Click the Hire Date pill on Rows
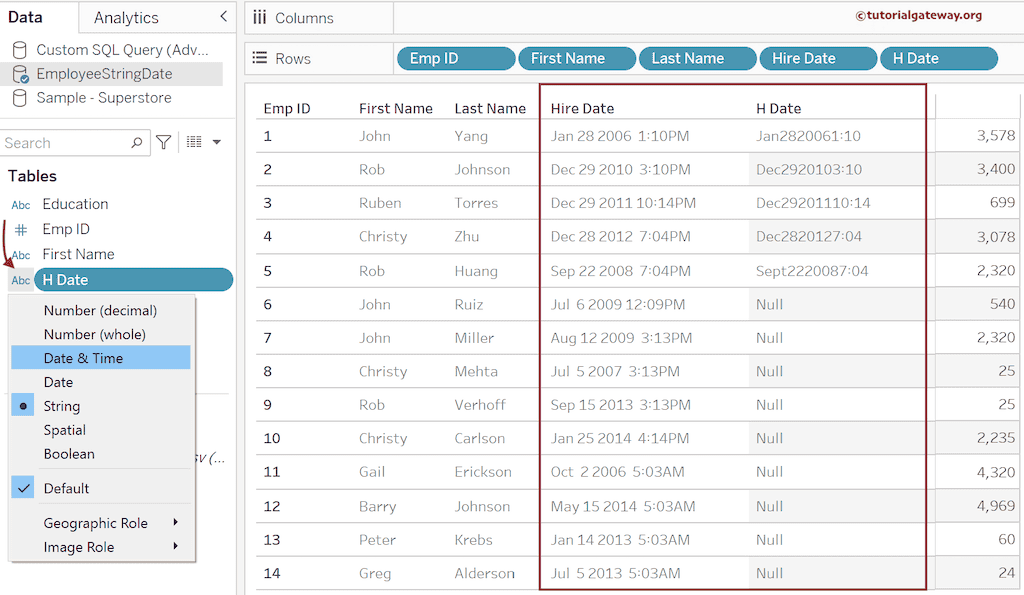 click(x=817, y=59)
